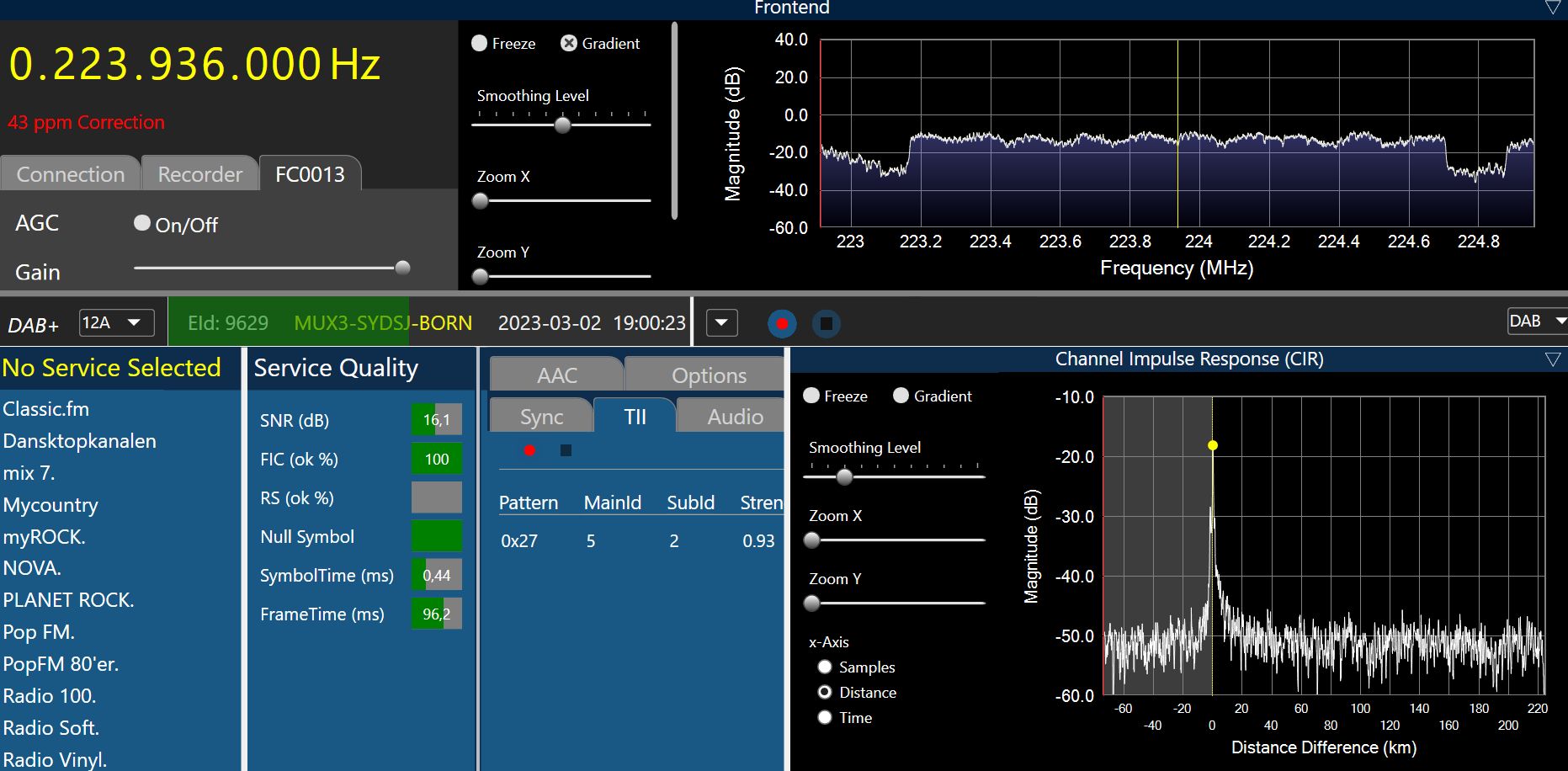Open the DAB mode dropdown

1537,321
